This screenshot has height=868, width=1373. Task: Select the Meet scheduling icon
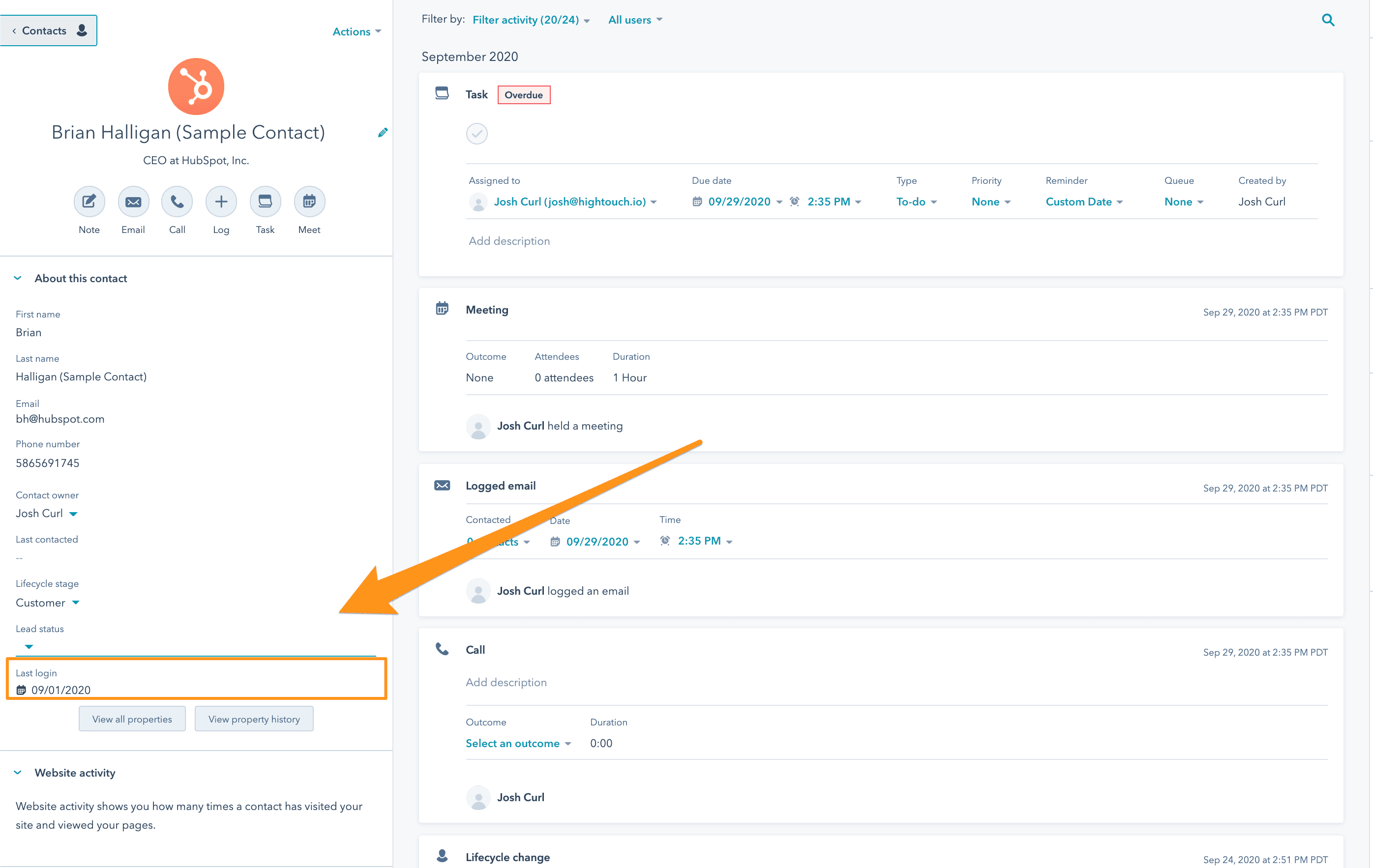308,201
